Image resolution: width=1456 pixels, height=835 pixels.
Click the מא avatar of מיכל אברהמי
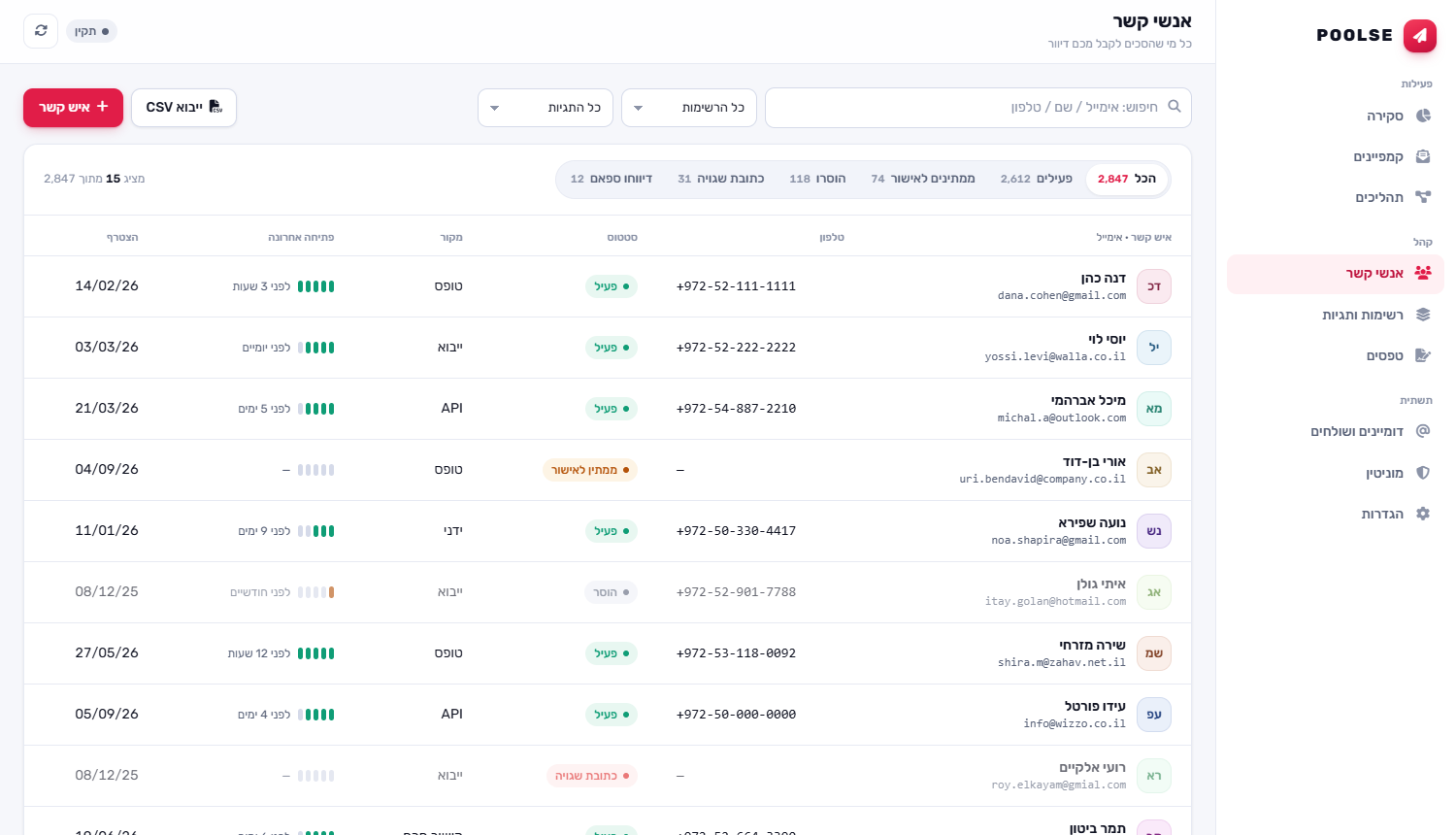[1154, 409]
